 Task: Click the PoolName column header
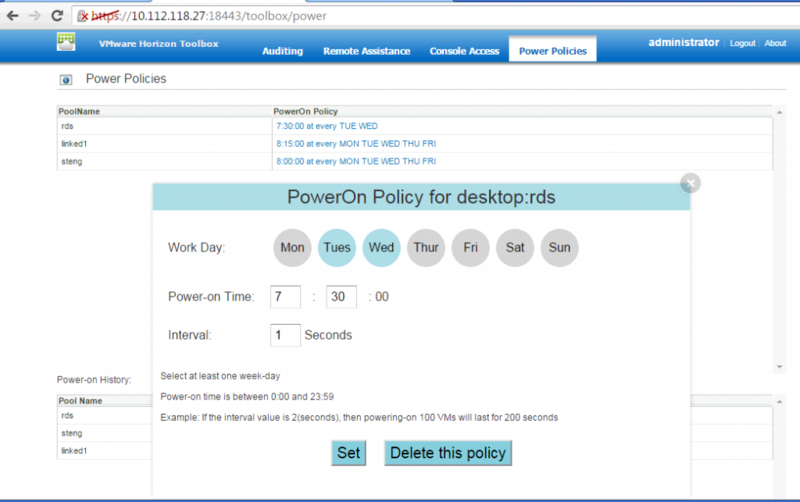pyautogui.click(x=79, y=111)
